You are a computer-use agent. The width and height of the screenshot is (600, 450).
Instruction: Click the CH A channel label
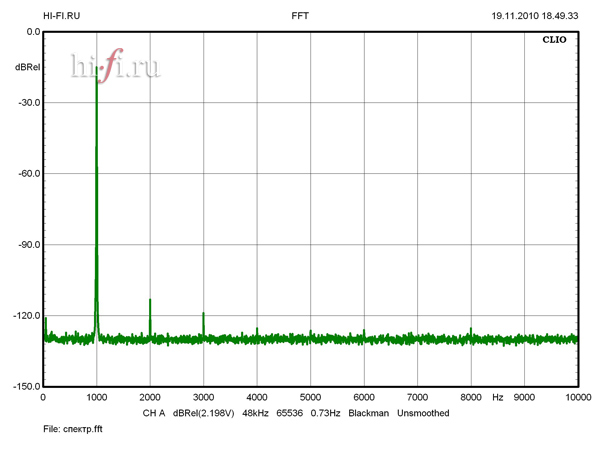click(153, 413)
